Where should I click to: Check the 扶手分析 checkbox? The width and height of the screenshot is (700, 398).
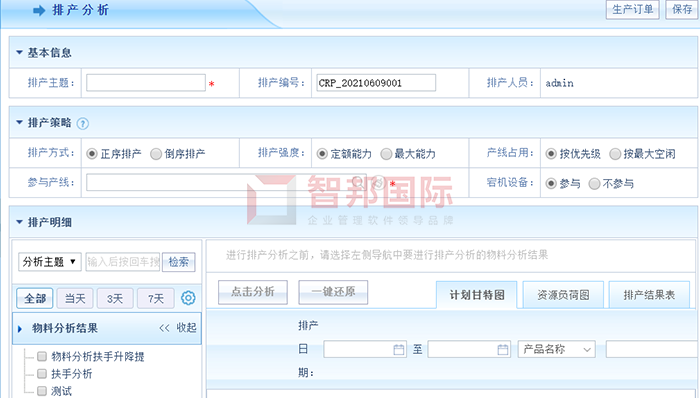42,373
